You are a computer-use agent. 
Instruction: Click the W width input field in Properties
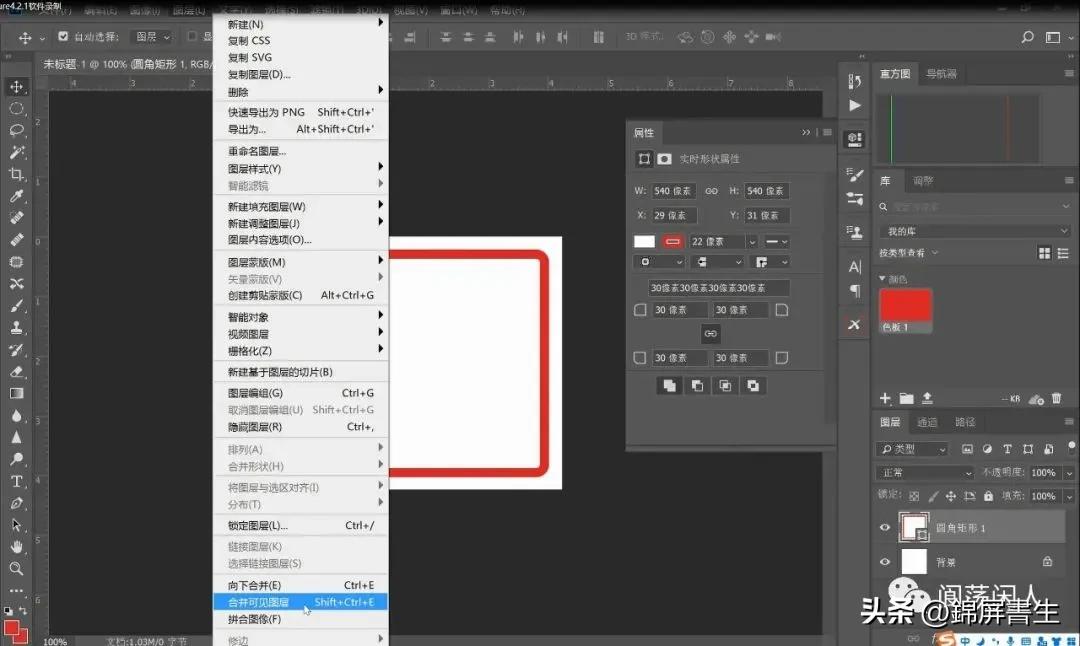pos(672,190)
